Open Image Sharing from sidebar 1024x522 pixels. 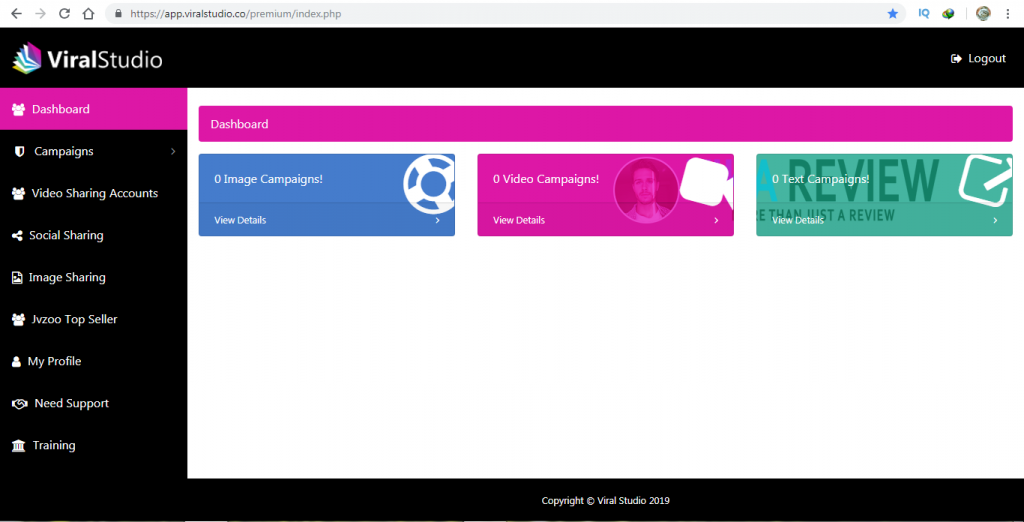[x=66, y=277]
